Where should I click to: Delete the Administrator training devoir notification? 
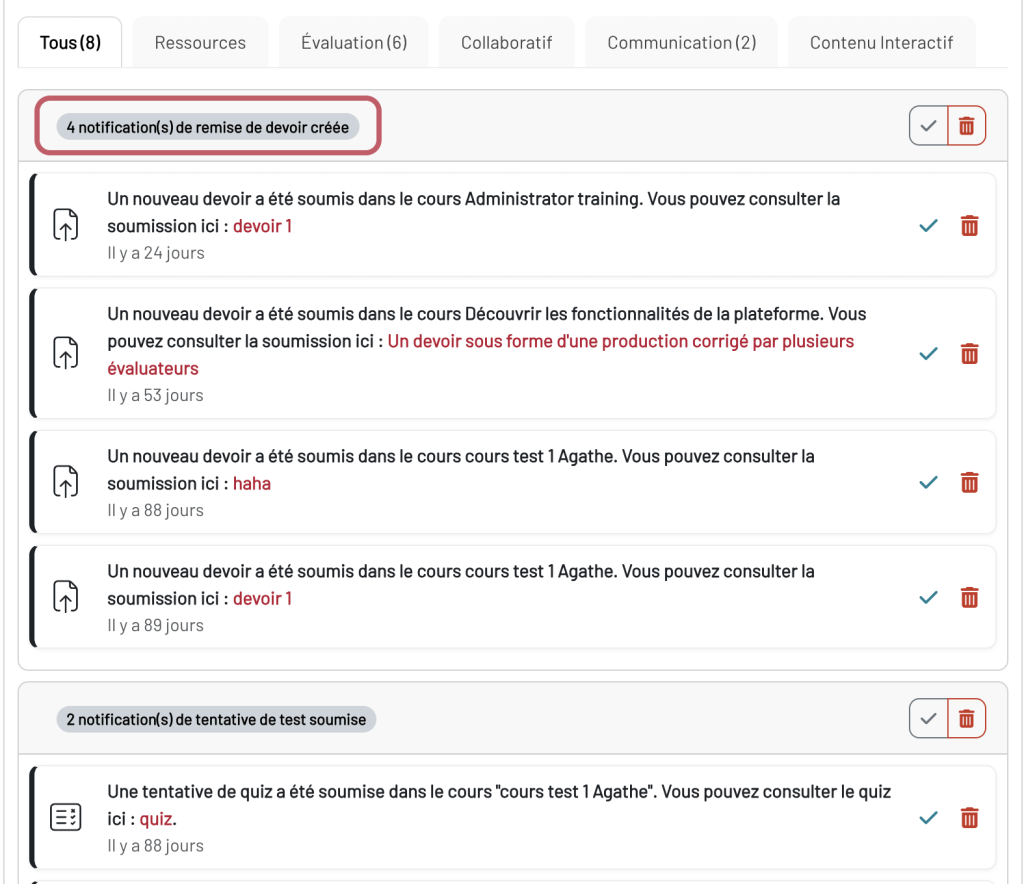coord(969,226)
